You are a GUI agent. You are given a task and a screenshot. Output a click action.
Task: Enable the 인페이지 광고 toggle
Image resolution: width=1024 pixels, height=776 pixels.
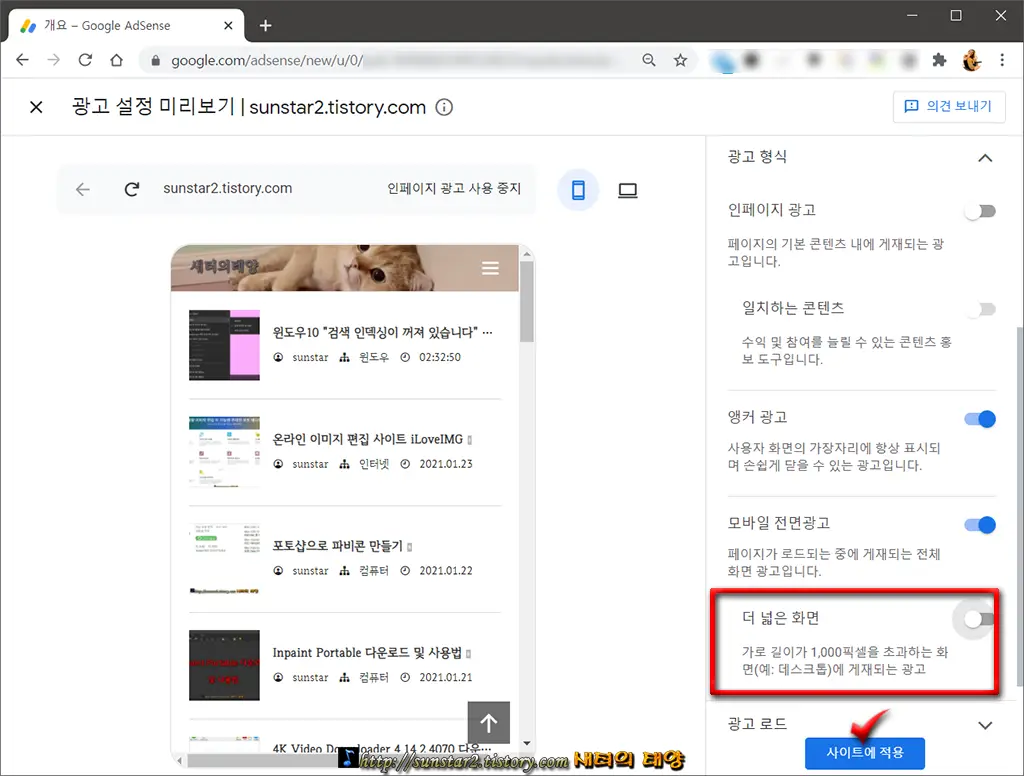(x=980, y=211)
